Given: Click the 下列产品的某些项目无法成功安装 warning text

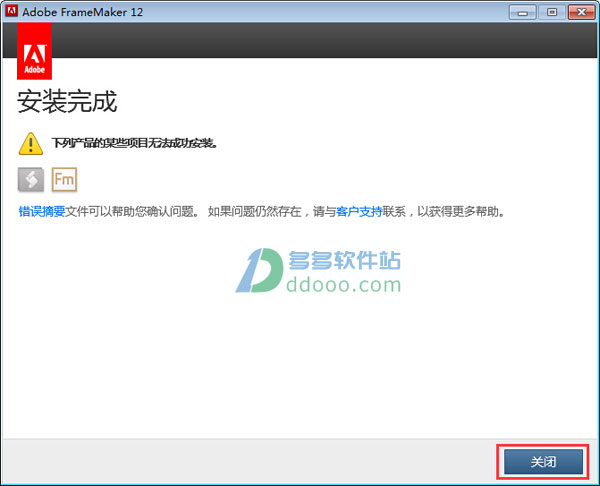Looking at the screenshot, I should tap(135, 144).
